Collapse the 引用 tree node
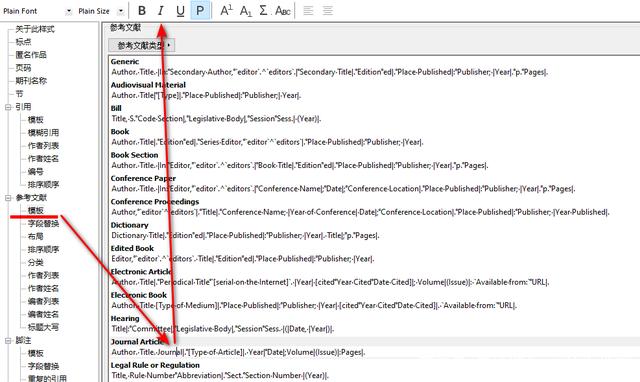Image resolution: width=640 pixels, height=382 pixels. click(8, 107)
